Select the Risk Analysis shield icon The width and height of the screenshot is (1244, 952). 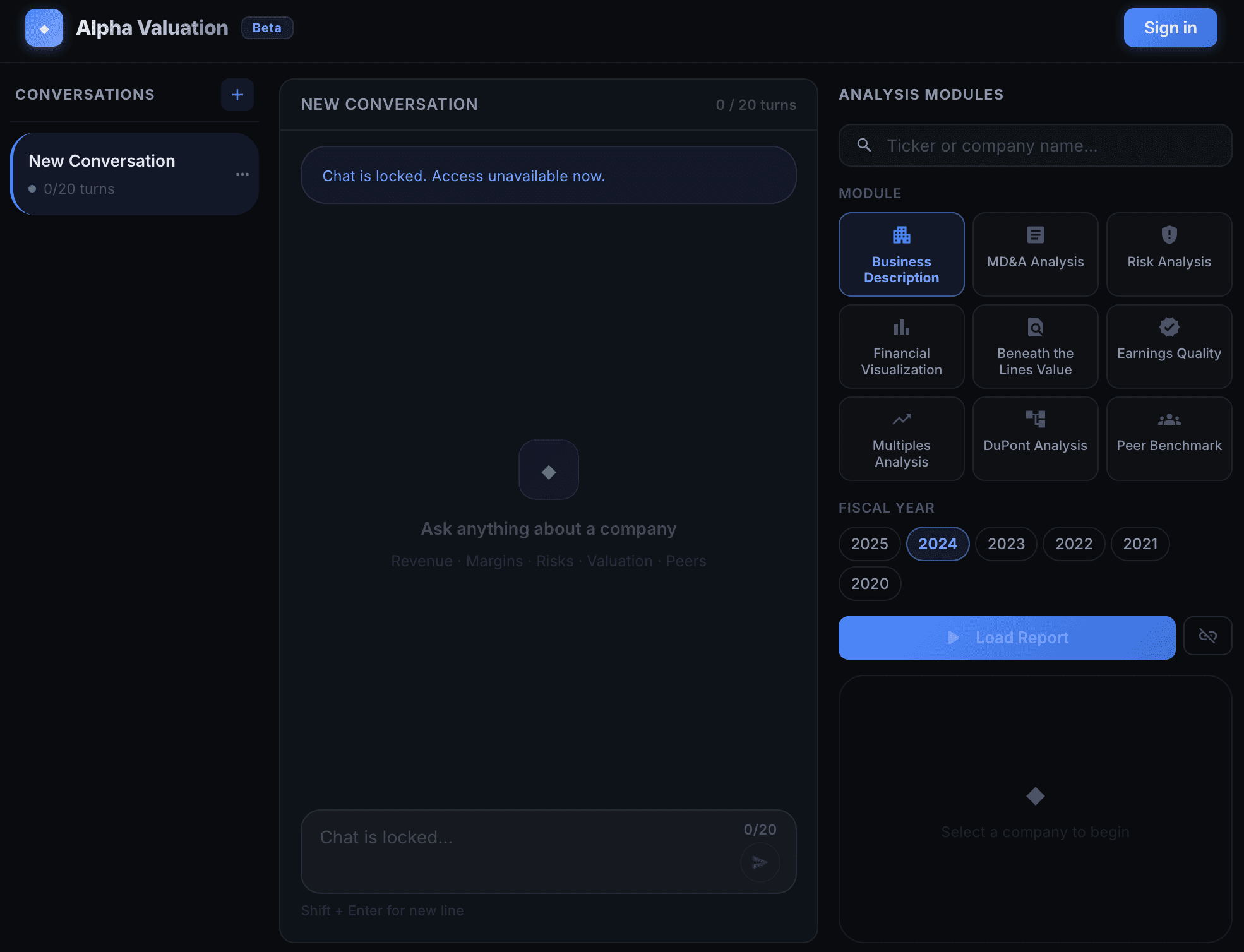tap(1169, 235)
